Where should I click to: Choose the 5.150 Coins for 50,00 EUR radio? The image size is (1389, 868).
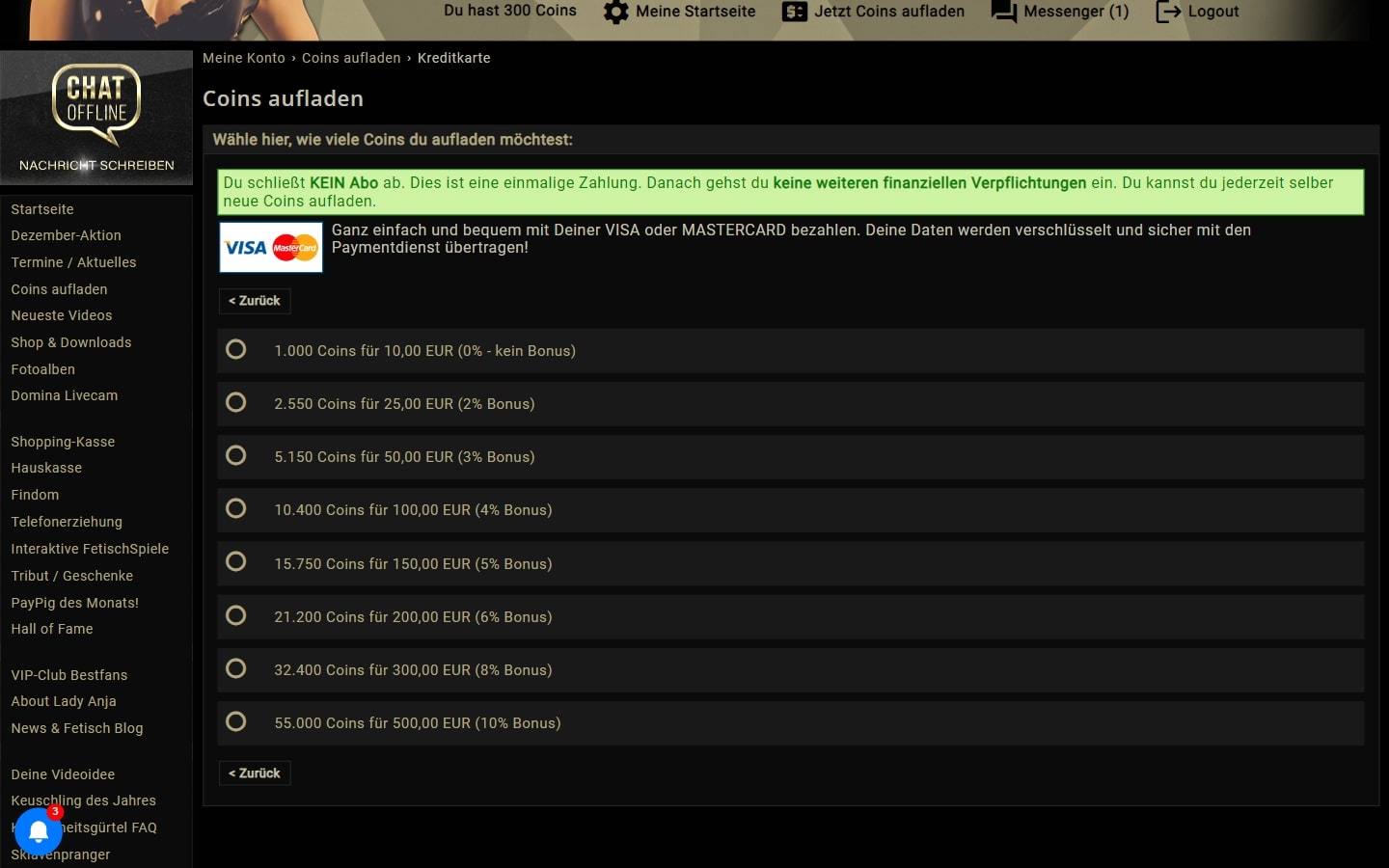pos(236,456)
